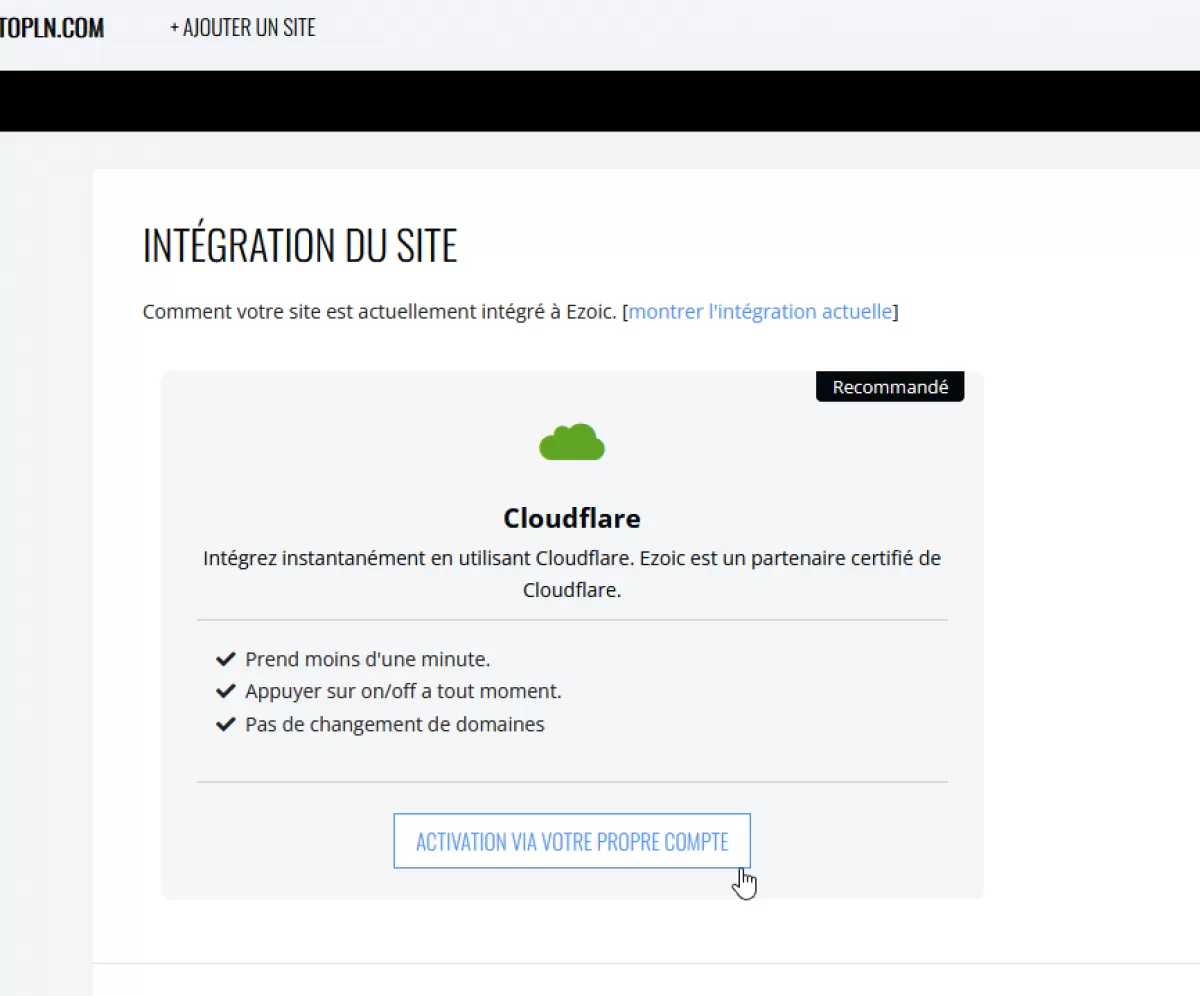Viewport: 1200px width, 996px height.
Task: Click the bold "Cloudflare" card title
Action: coord(572,518)
